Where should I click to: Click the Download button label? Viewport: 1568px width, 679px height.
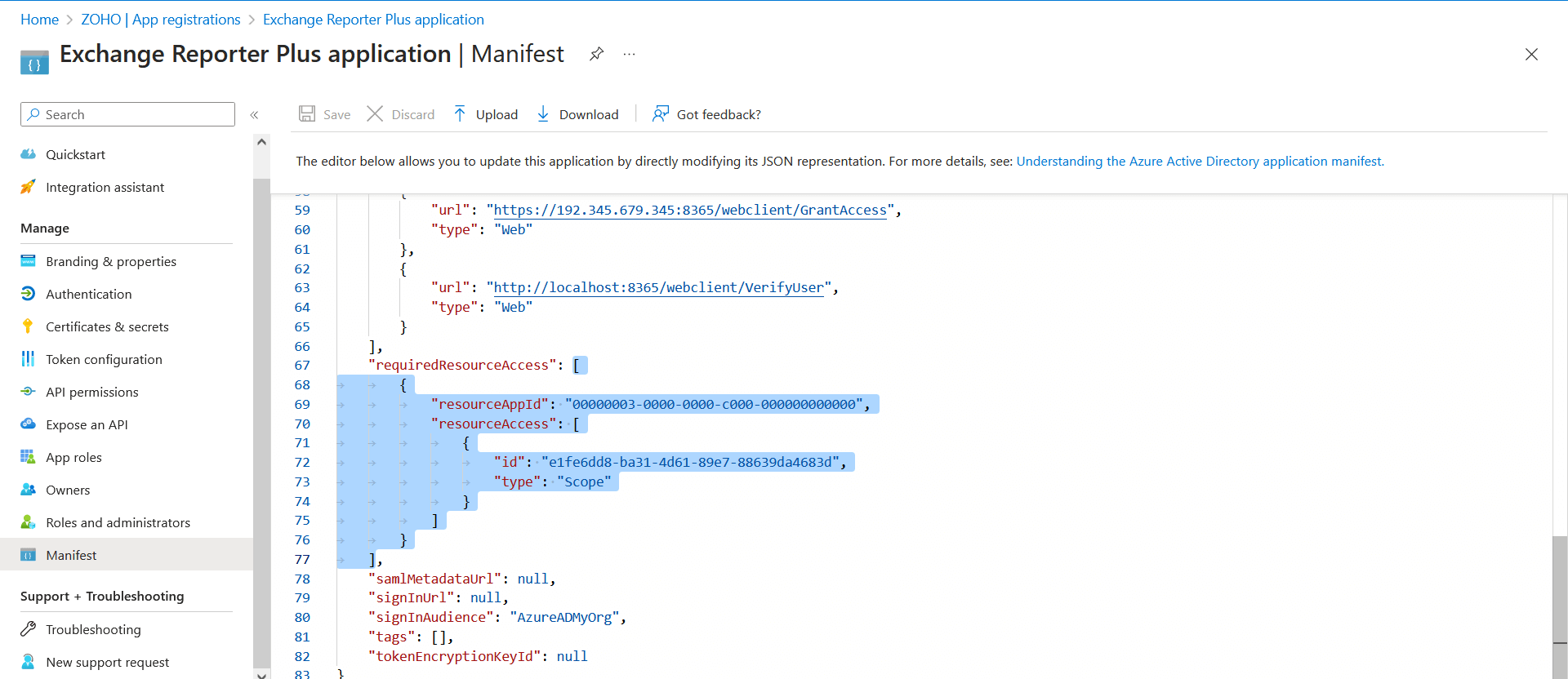pos(589,114)
